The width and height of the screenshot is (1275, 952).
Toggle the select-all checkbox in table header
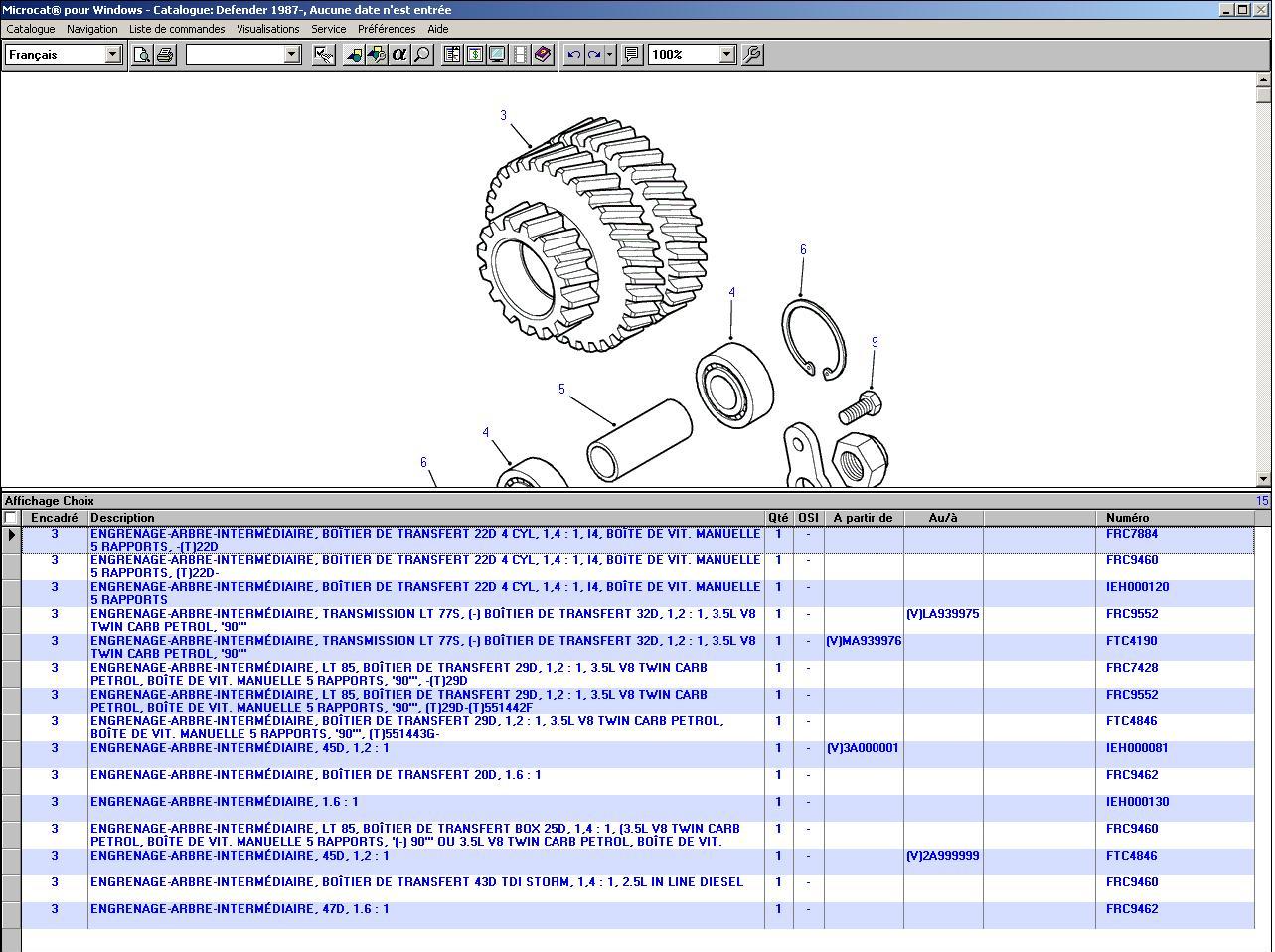click(11, 518)
